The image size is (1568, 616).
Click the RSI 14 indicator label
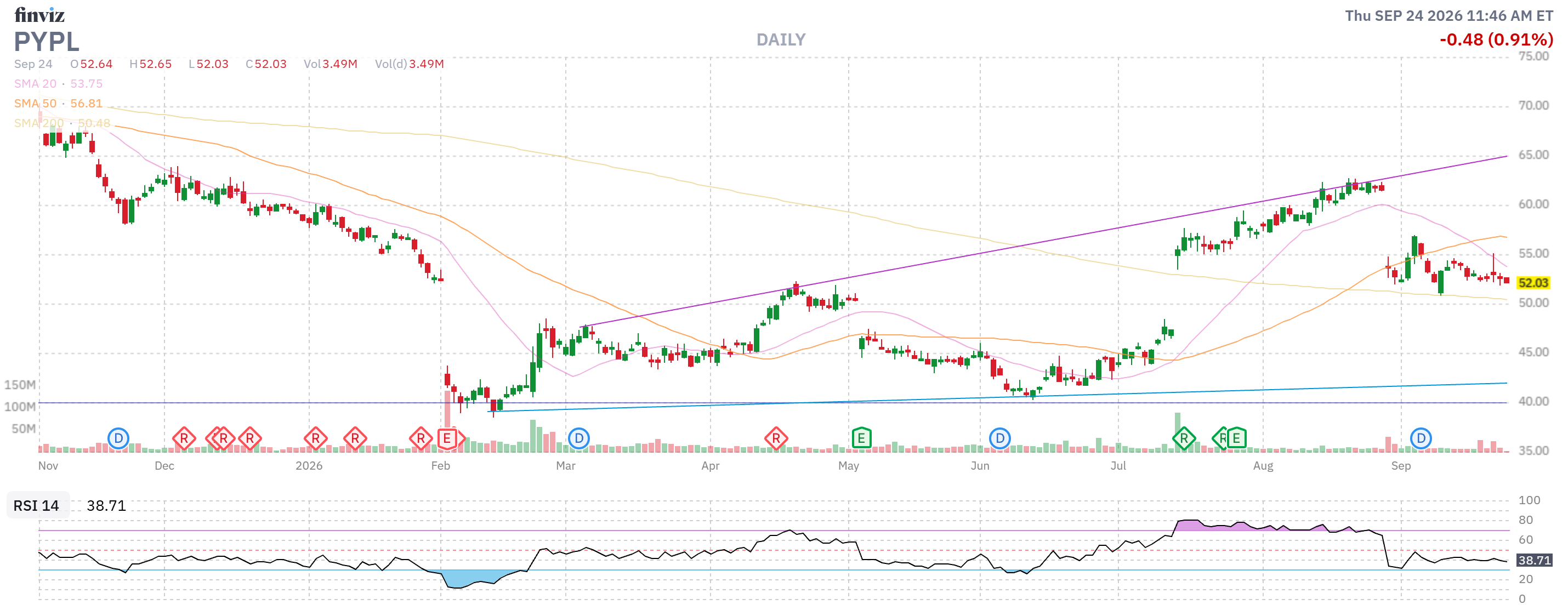(37, 506)
